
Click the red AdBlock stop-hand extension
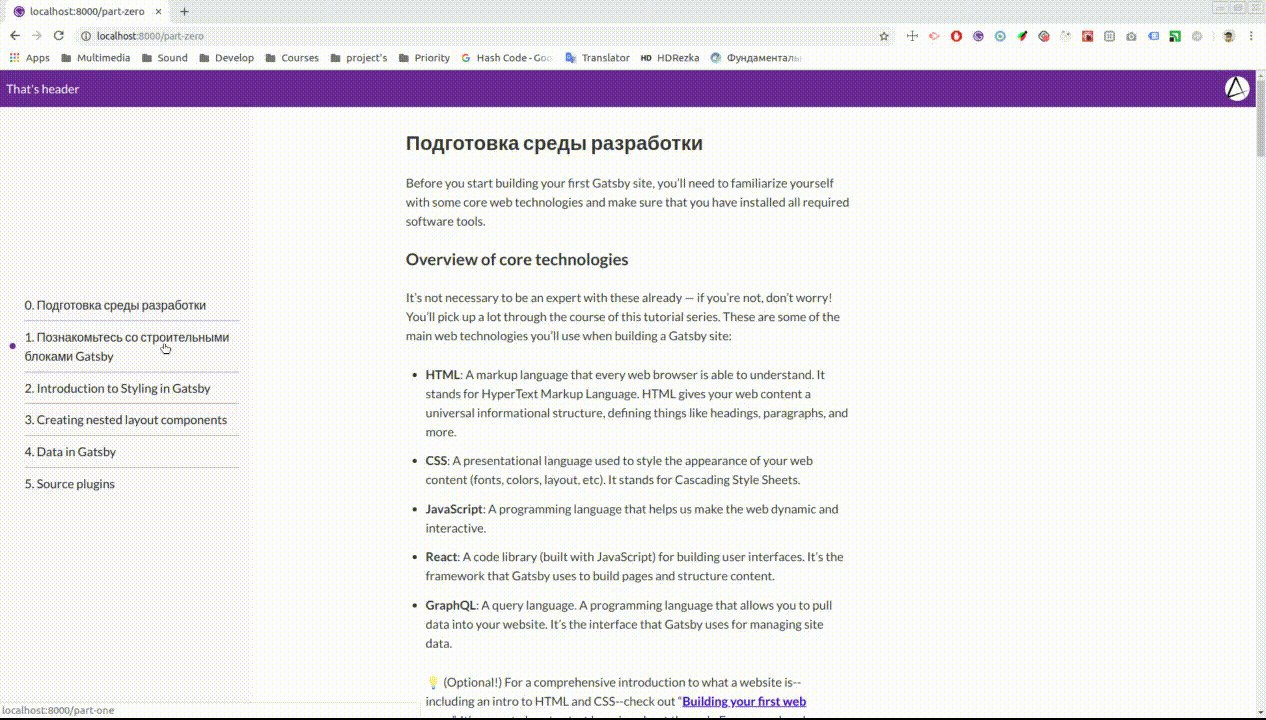pyautogui.click(x=956, y=36)
